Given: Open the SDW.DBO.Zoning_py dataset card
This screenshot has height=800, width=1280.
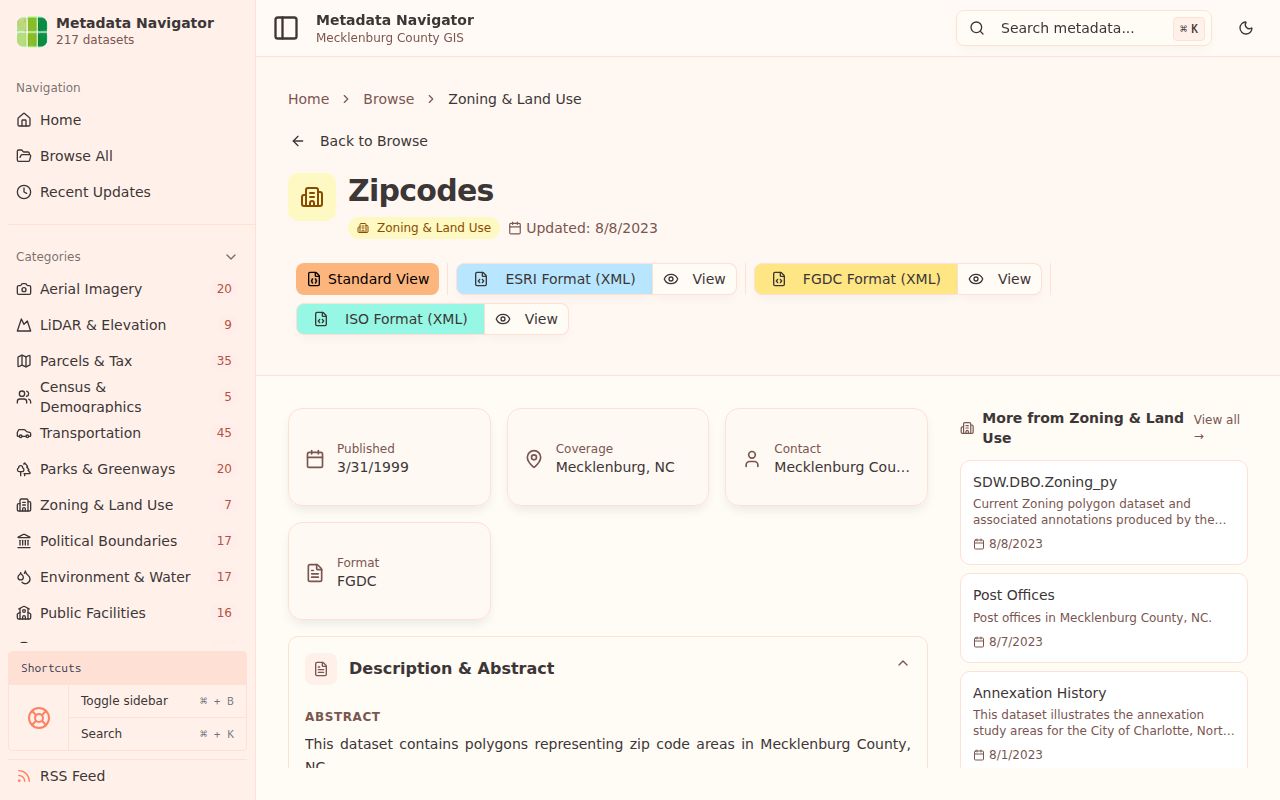Looking at the screenshot, I should (1104, 512).
